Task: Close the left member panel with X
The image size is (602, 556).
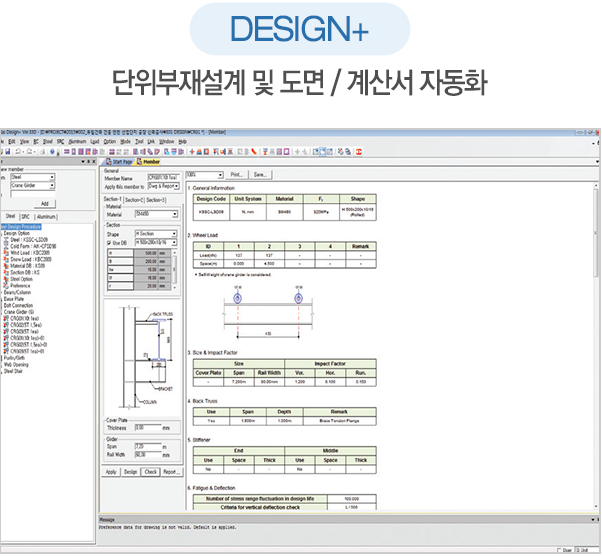Action: (94, 162)
